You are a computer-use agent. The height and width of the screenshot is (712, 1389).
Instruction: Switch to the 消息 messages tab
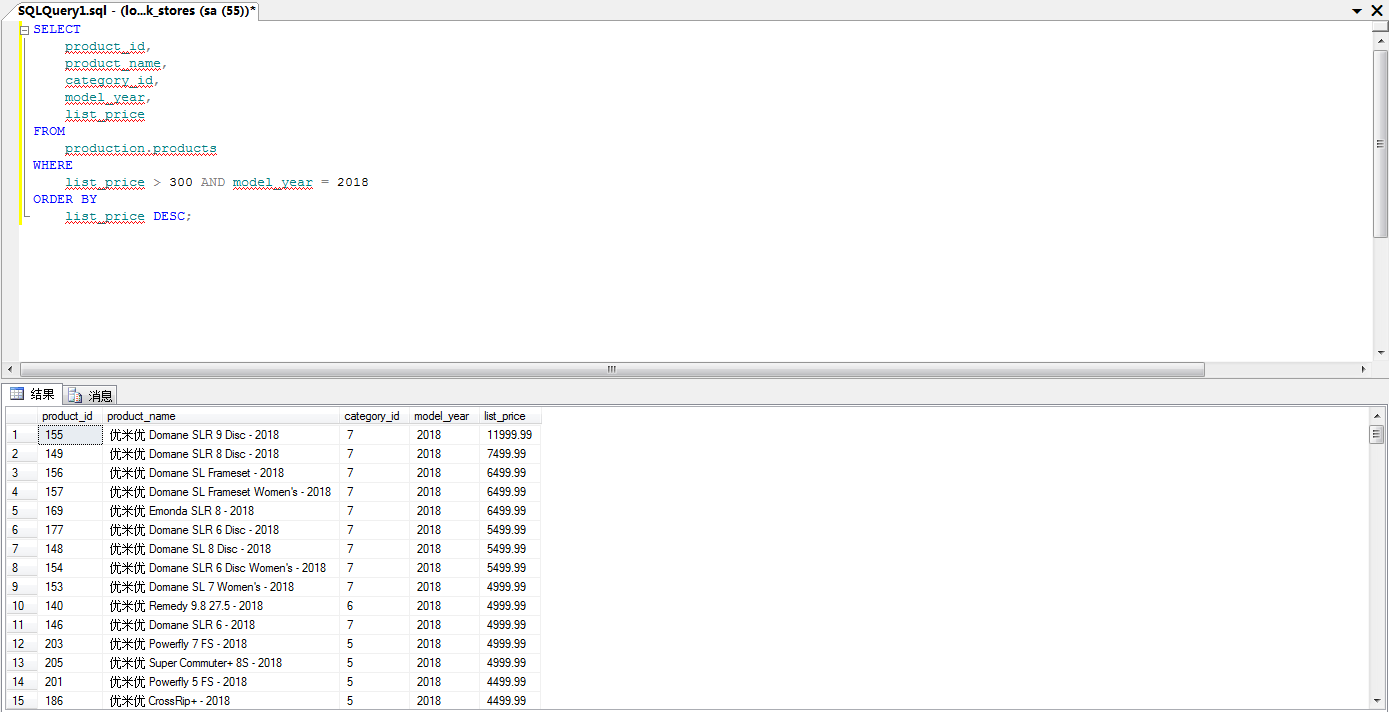[x=91, y=396]
